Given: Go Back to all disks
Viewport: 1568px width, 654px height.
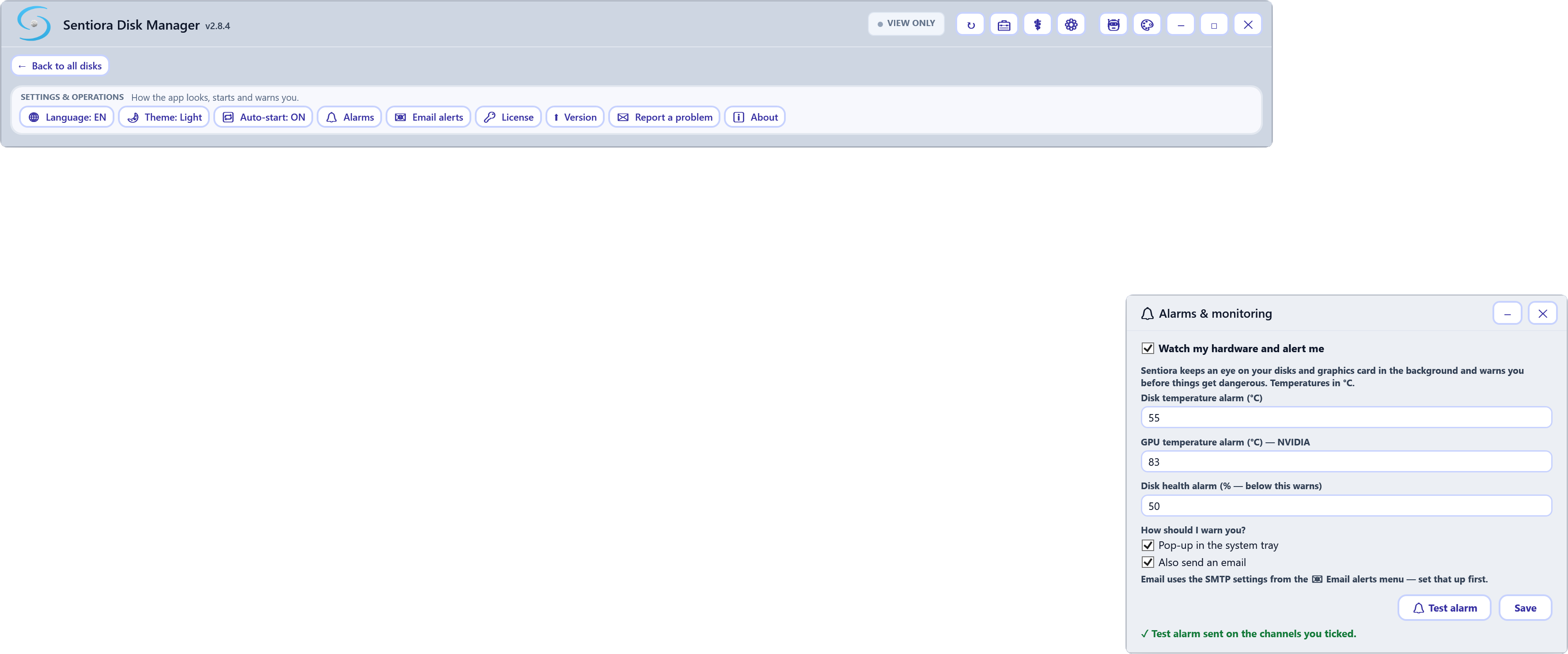Looking at the screenshot, I should pos(60,66).
